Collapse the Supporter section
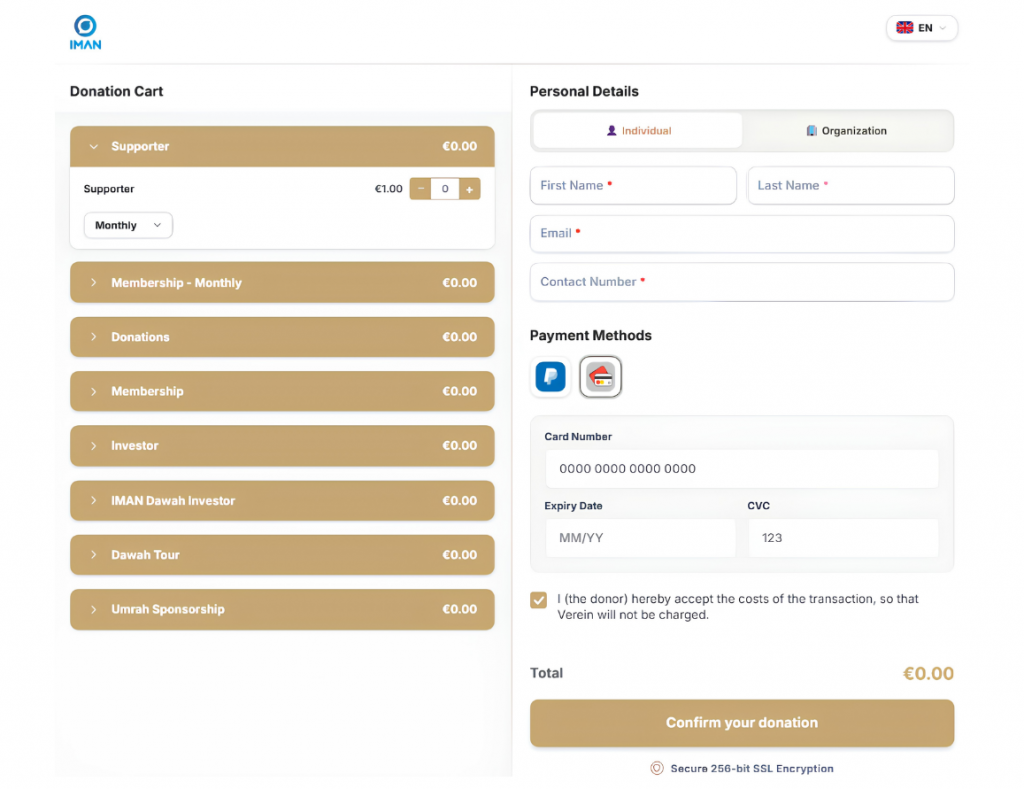 coord(282,146)
